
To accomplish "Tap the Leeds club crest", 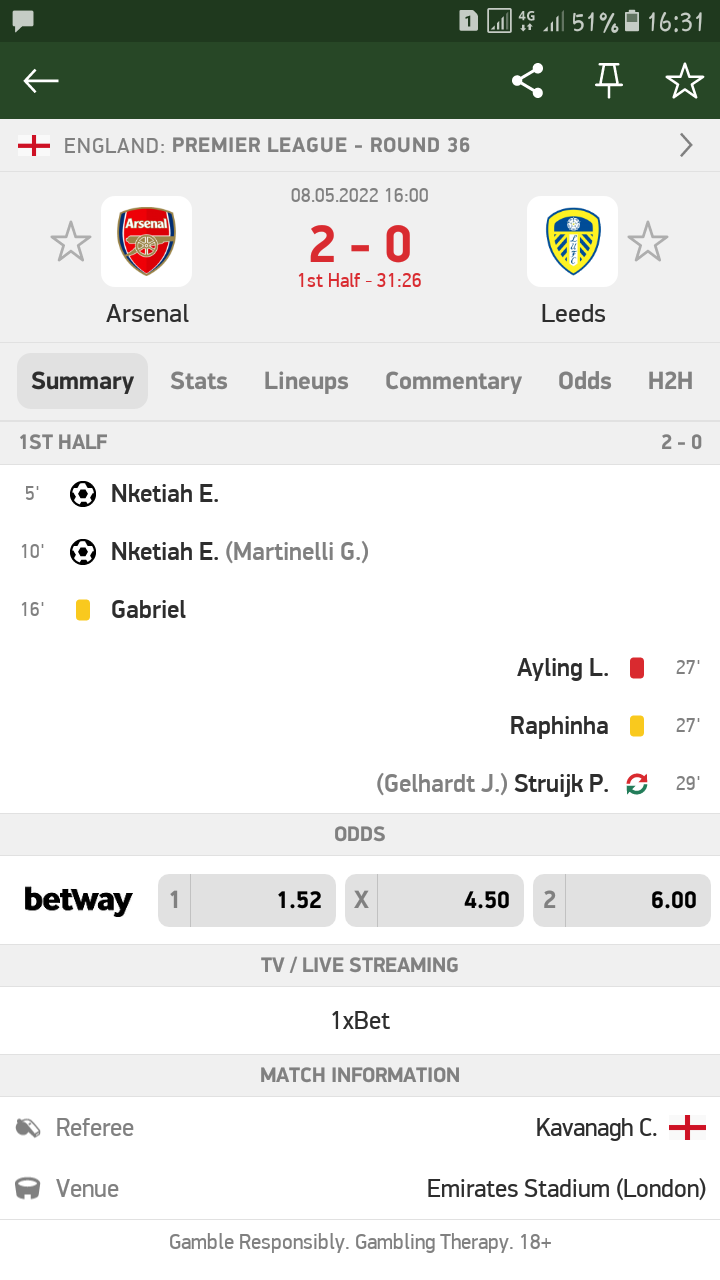I will 573,242.
